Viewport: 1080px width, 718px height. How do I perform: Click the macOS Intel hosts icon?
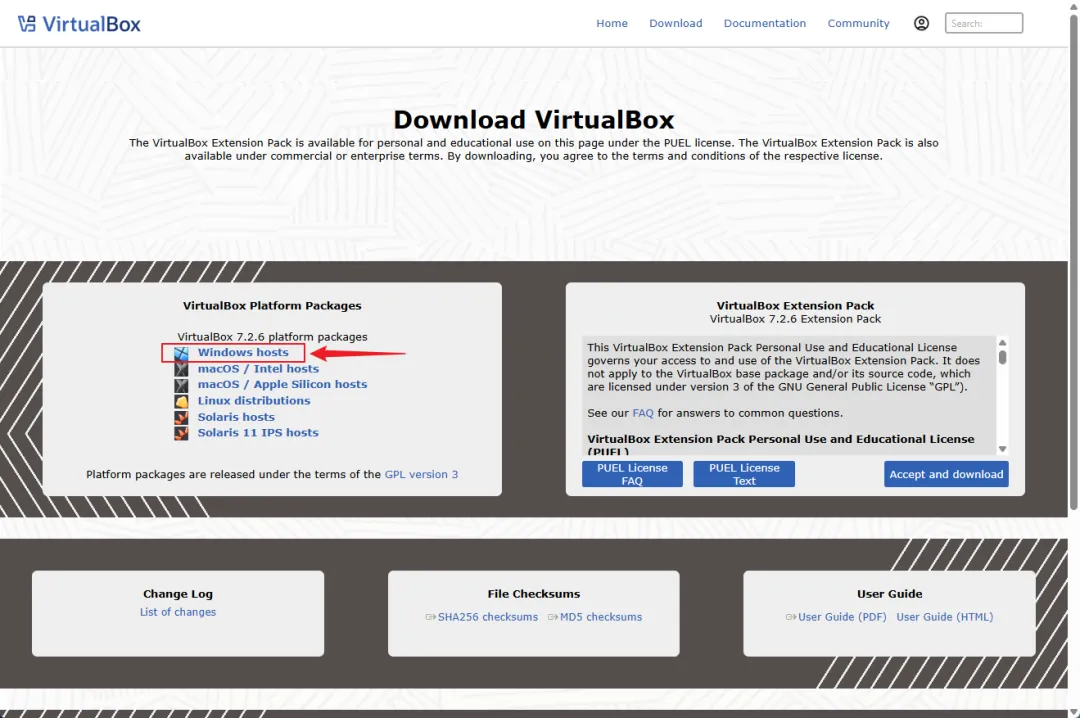coord(181,369)
